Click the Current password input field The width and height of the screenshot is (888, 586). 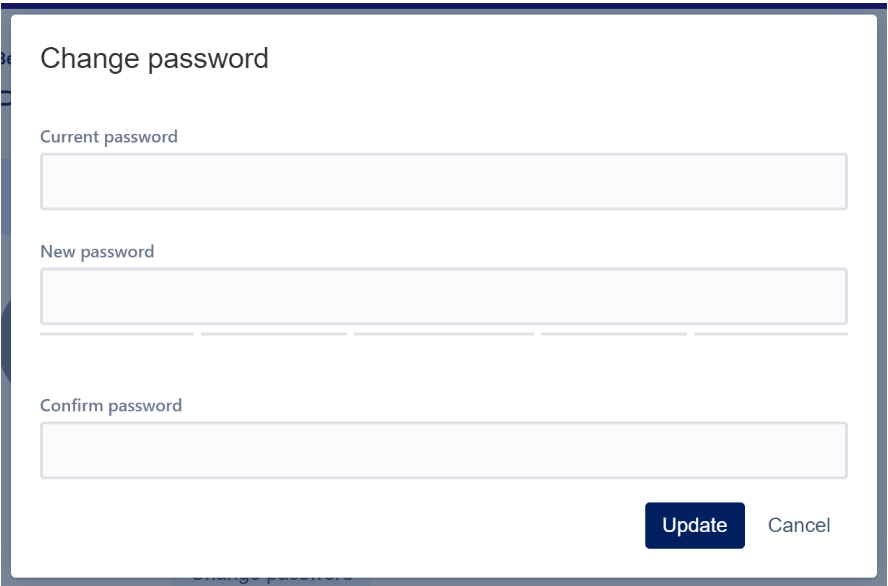pyautogui.click(x=443, y=181)
